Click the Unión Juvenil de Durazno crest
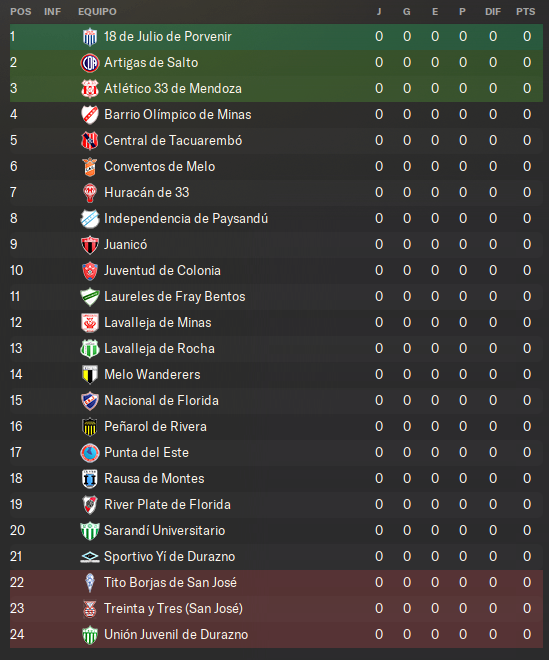The image size is (549, 660). coord(90,634)
